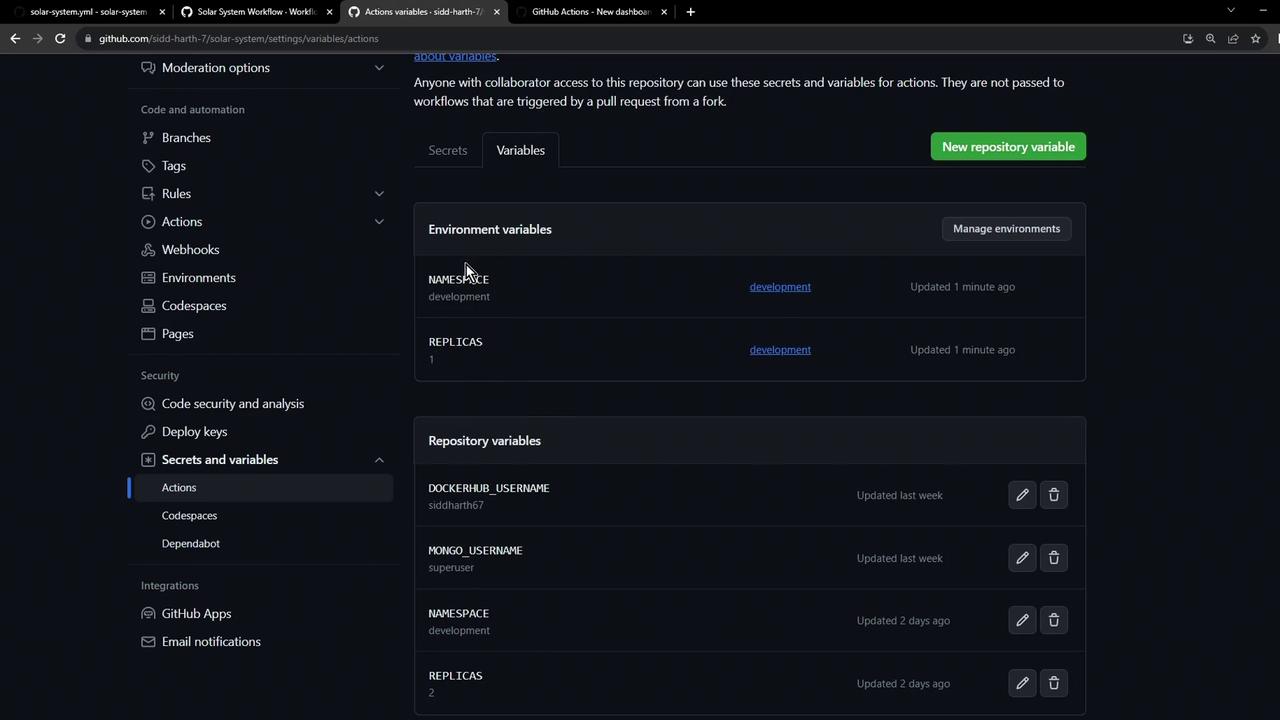
Task: Click the "Secrets and variables" sidebar label
Action: tap(220, 460)
